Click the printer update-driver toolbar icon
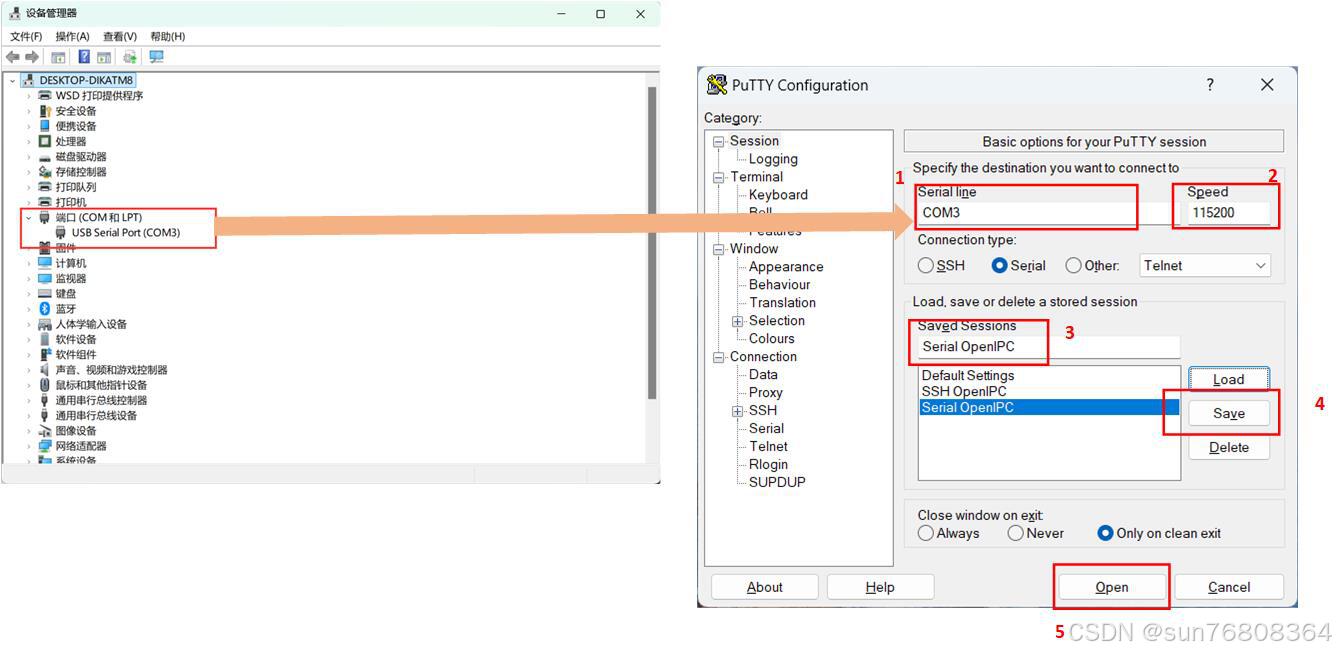This screenshot has width=1336, height=654. tap(130, 57)
